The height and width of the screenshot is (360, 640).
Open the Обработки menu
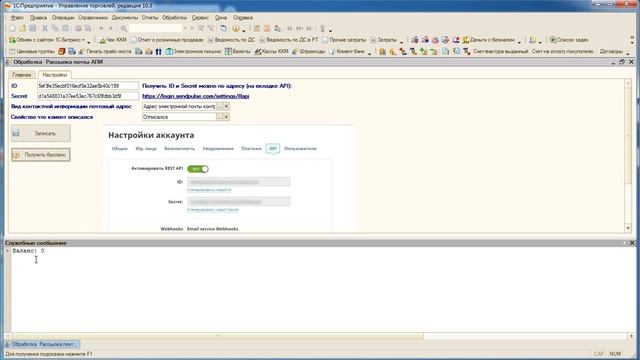[x=175, y=18]
